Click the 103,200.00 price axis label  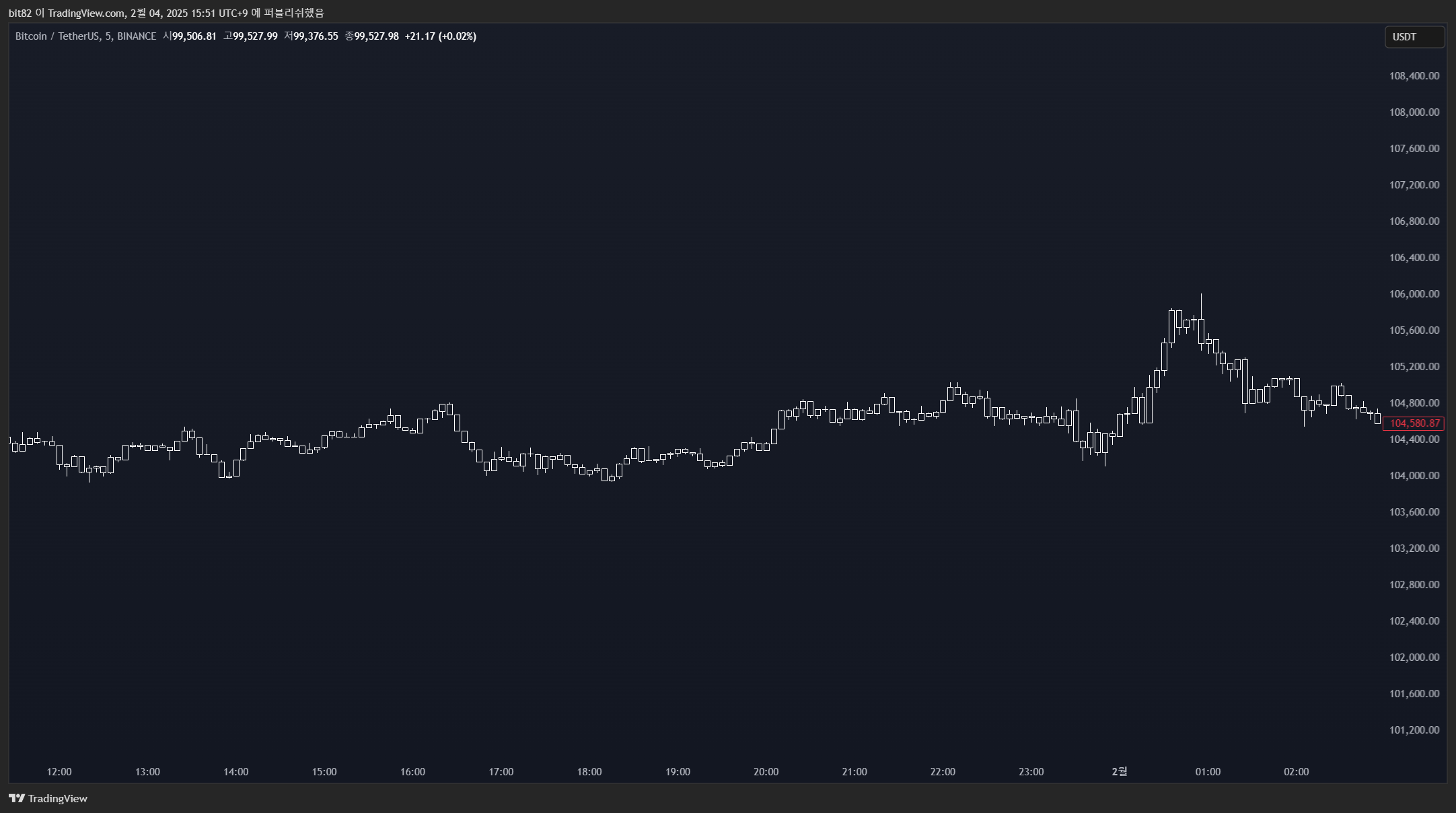1414,549
